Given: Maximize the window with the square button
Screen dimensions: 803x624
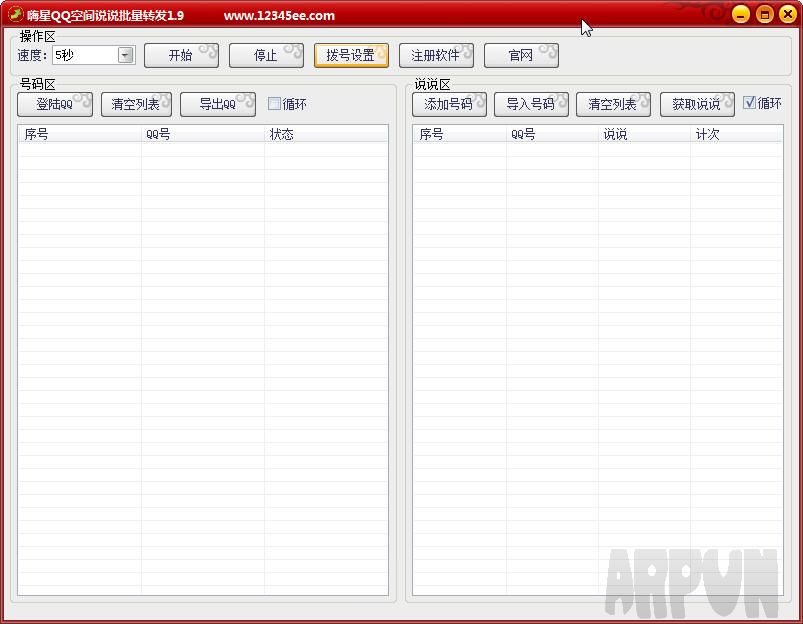Looking at the screenshot, I should pyautogui.click(x=765, y=14).
